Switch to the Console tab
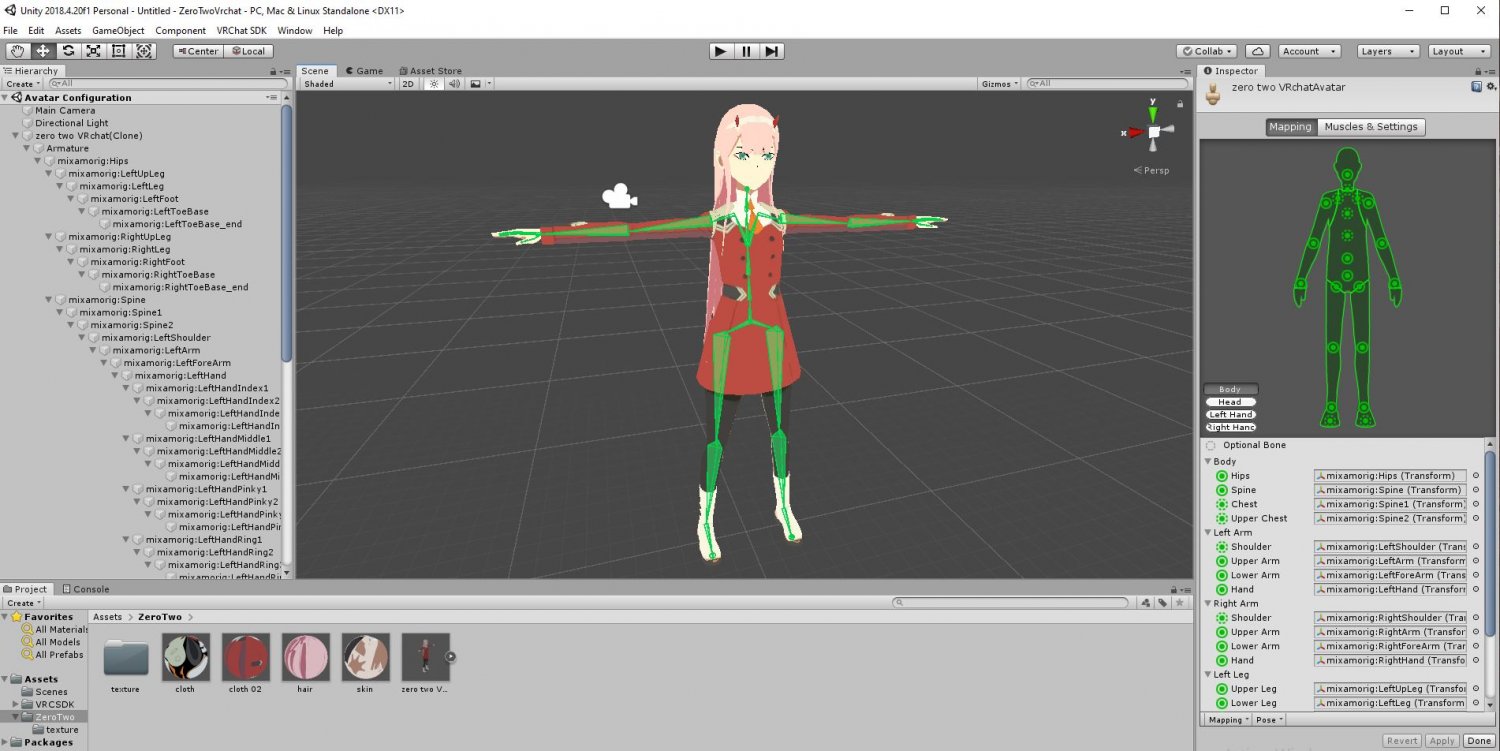This screenshot has width=1500, height=751. coord(85,589)
